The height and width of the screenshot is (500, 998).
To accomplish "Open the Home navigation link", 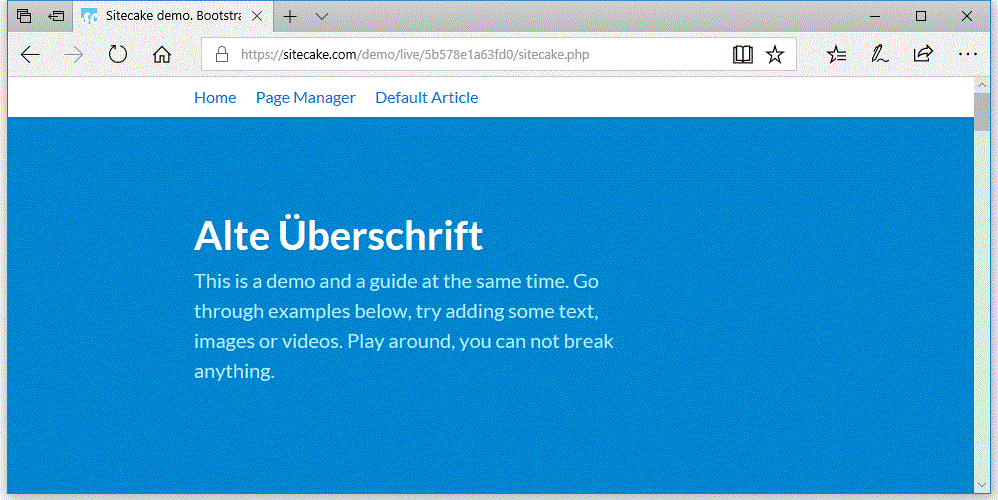I will point(215,97).
